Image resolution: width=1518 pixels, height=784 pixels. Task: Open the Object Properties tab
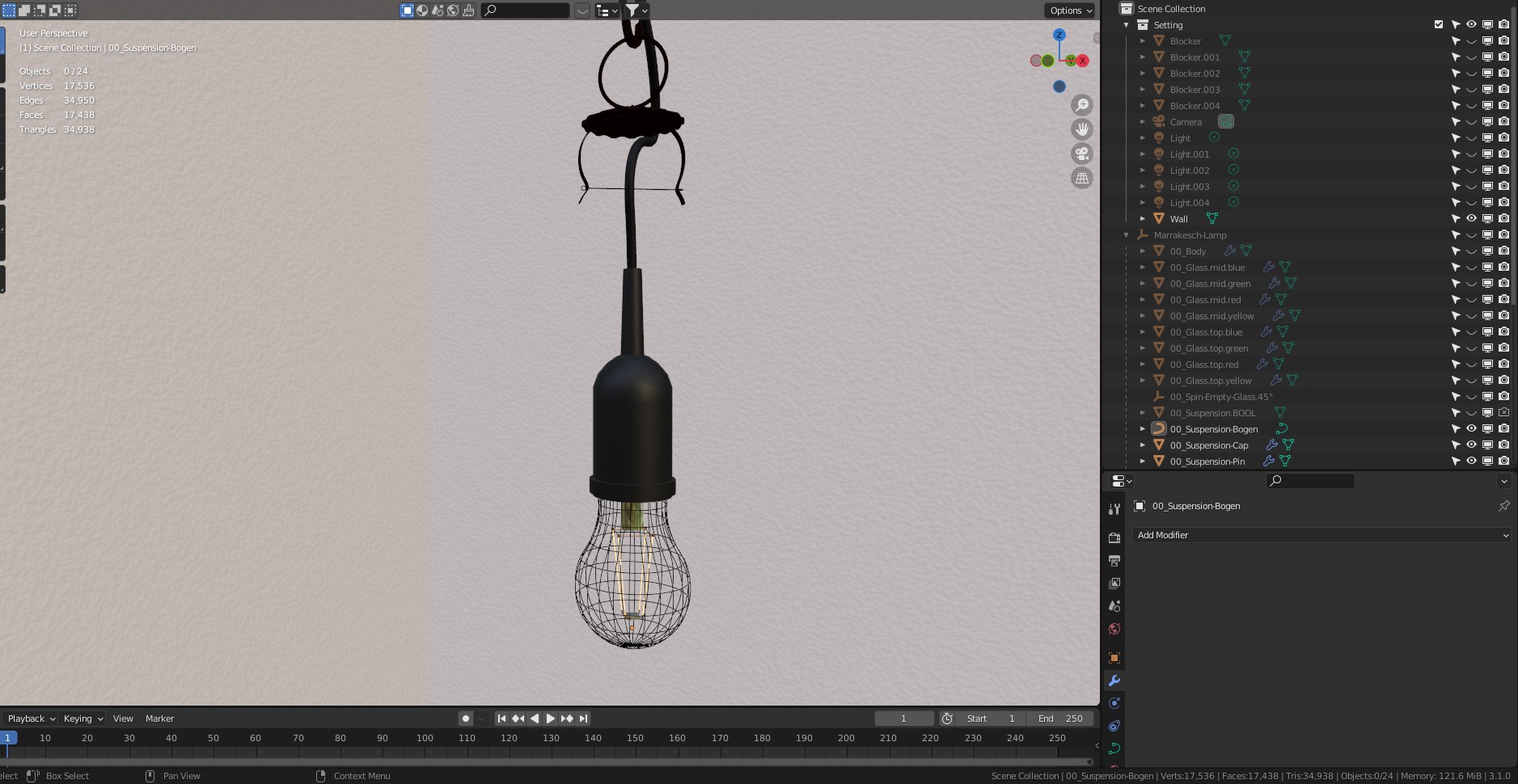1115,658
